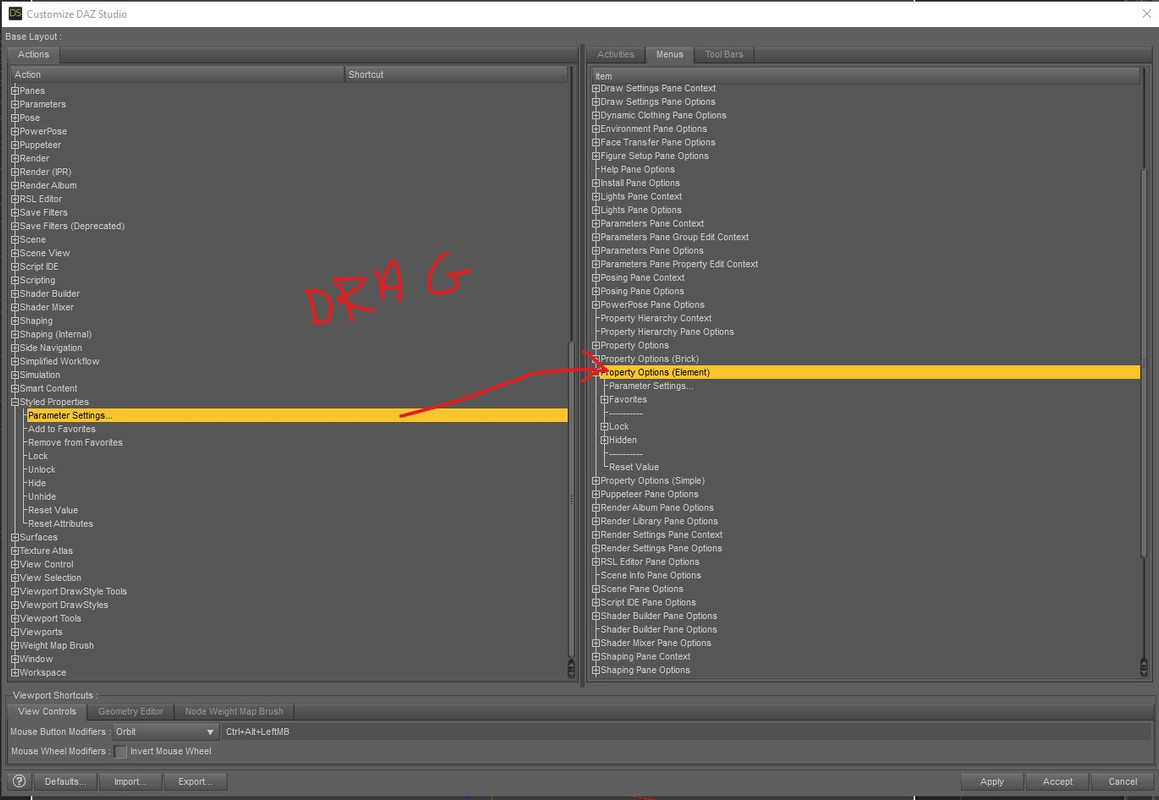Click the Export... button

tap(195, 782)
